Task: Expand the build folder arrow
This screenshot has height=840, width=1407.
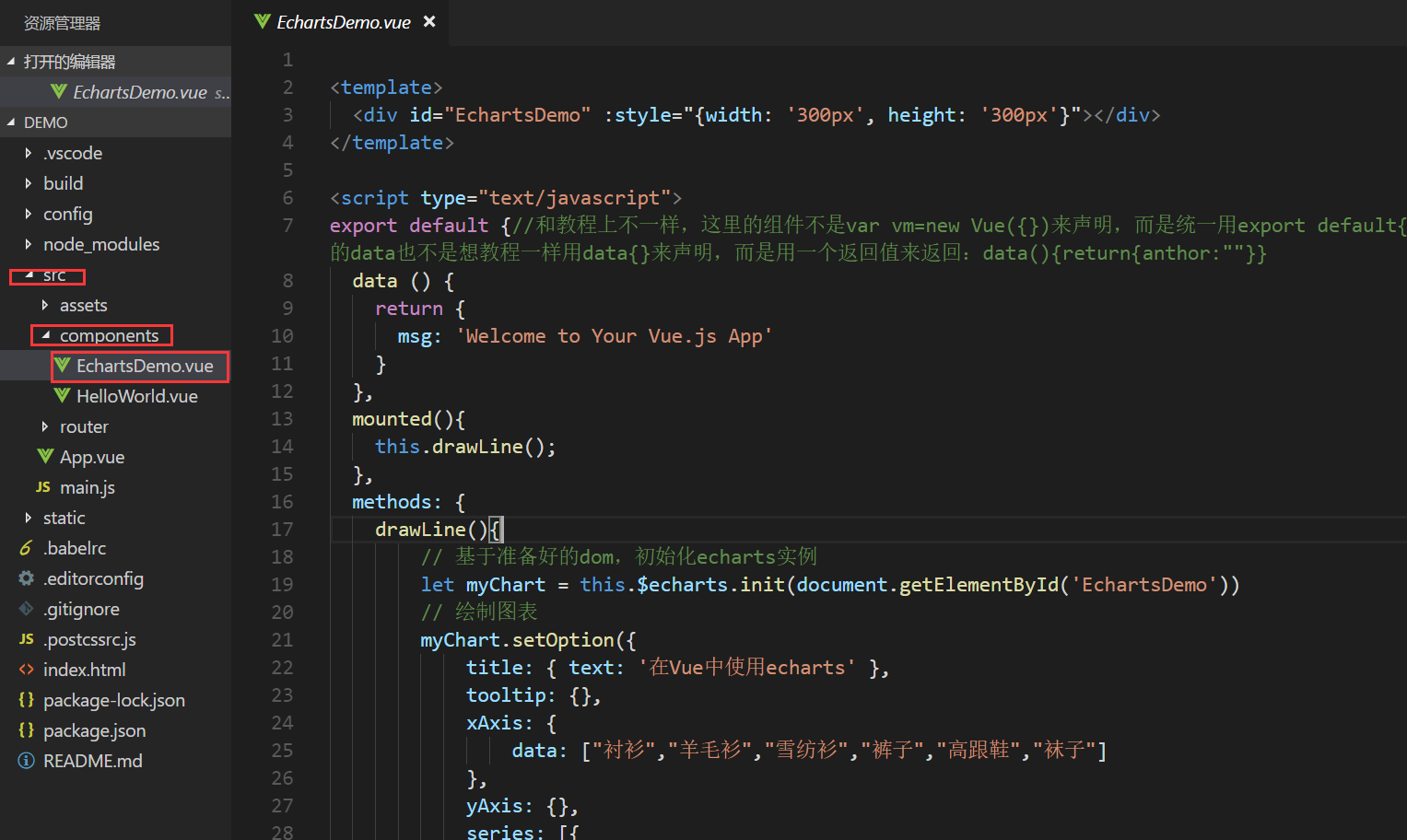Action: (x=28, y=183)
